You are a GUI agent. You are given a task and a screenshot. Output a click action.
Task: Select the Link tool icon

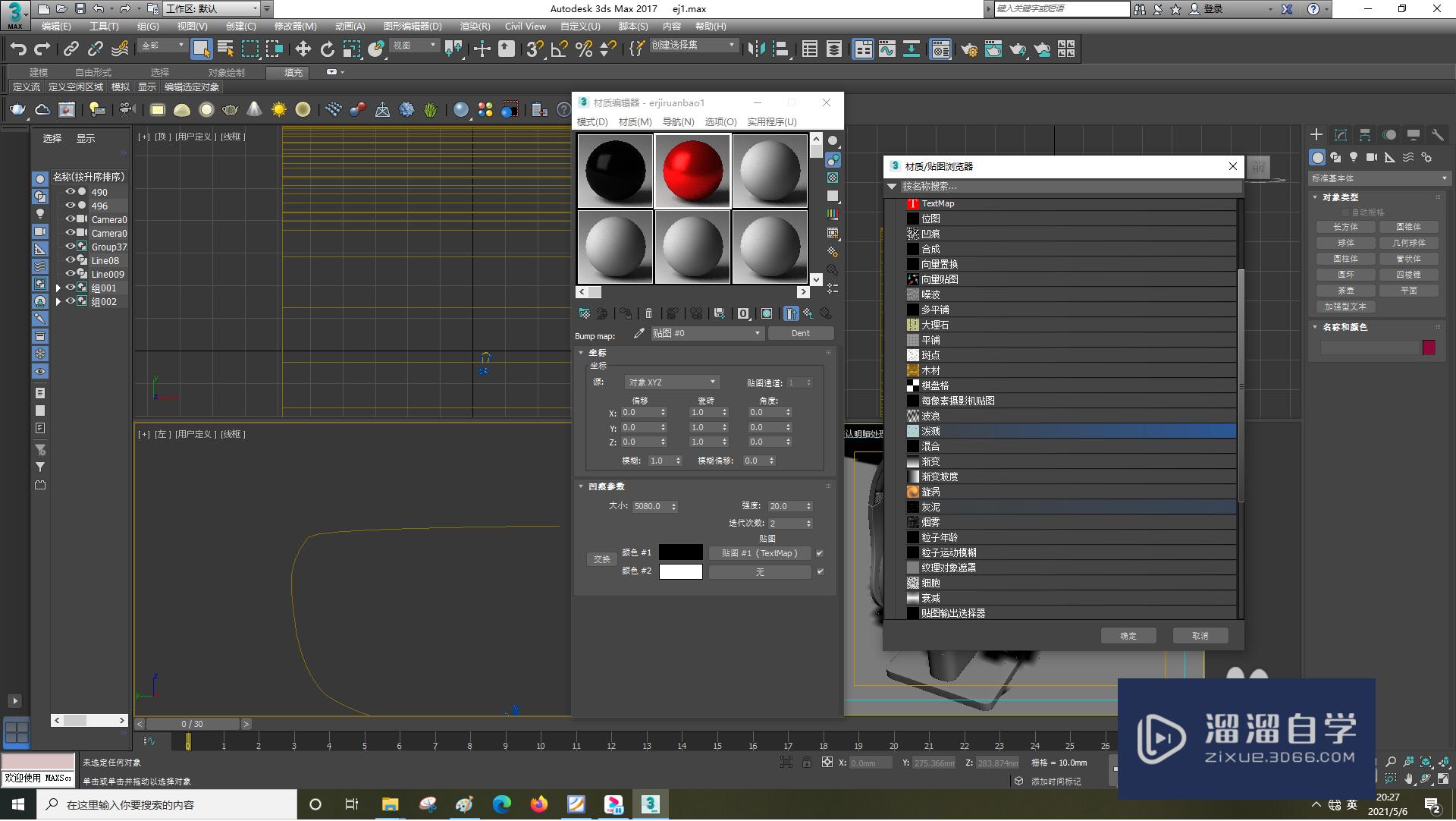click(x=71, y=49)
